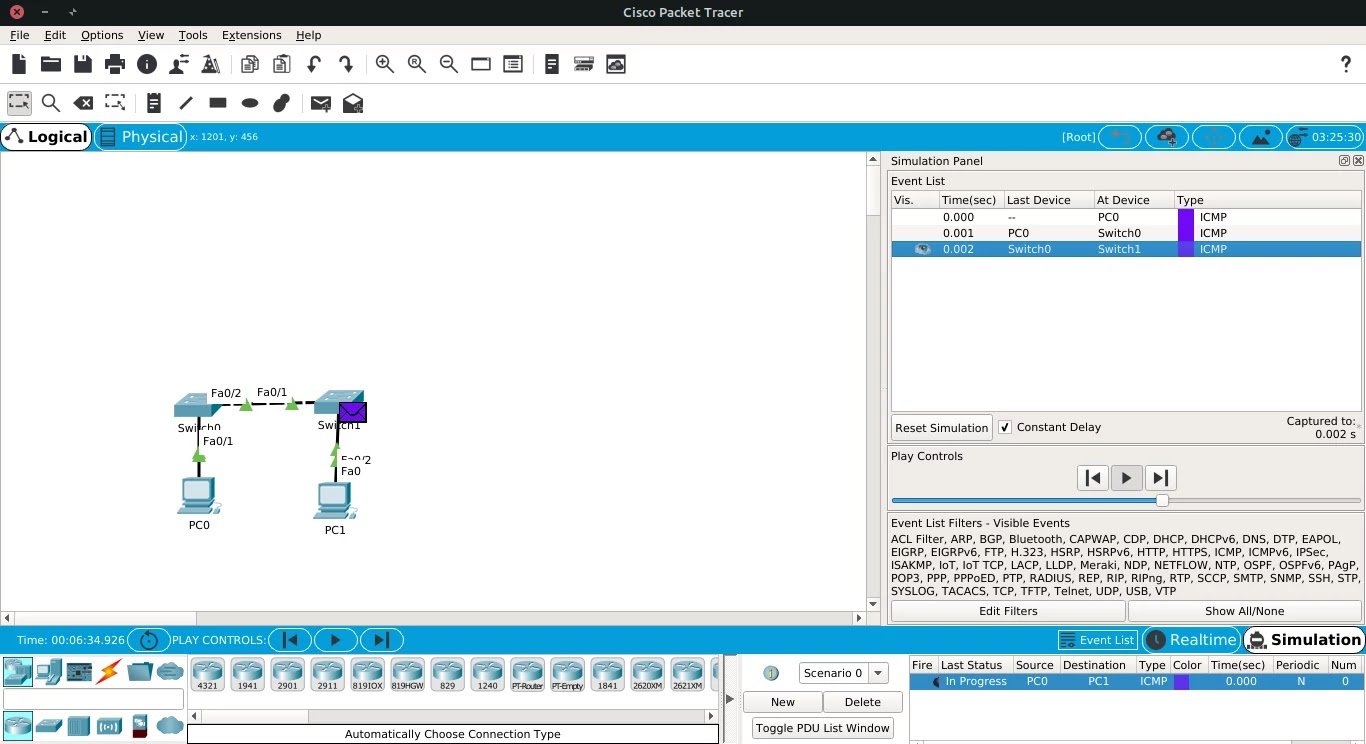Place a Note with the note tool
Image resolution: width=1366 pixels, height=744 pixels.
pos(154,103)
